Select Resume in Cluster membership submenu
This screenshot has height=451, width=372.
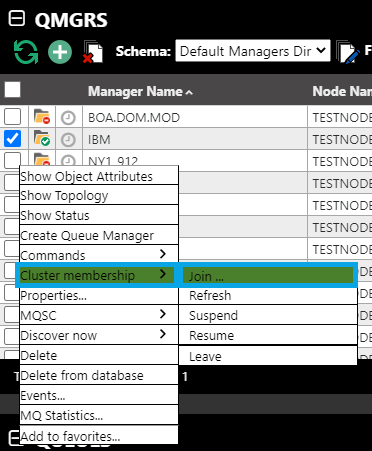click(268, 335)
